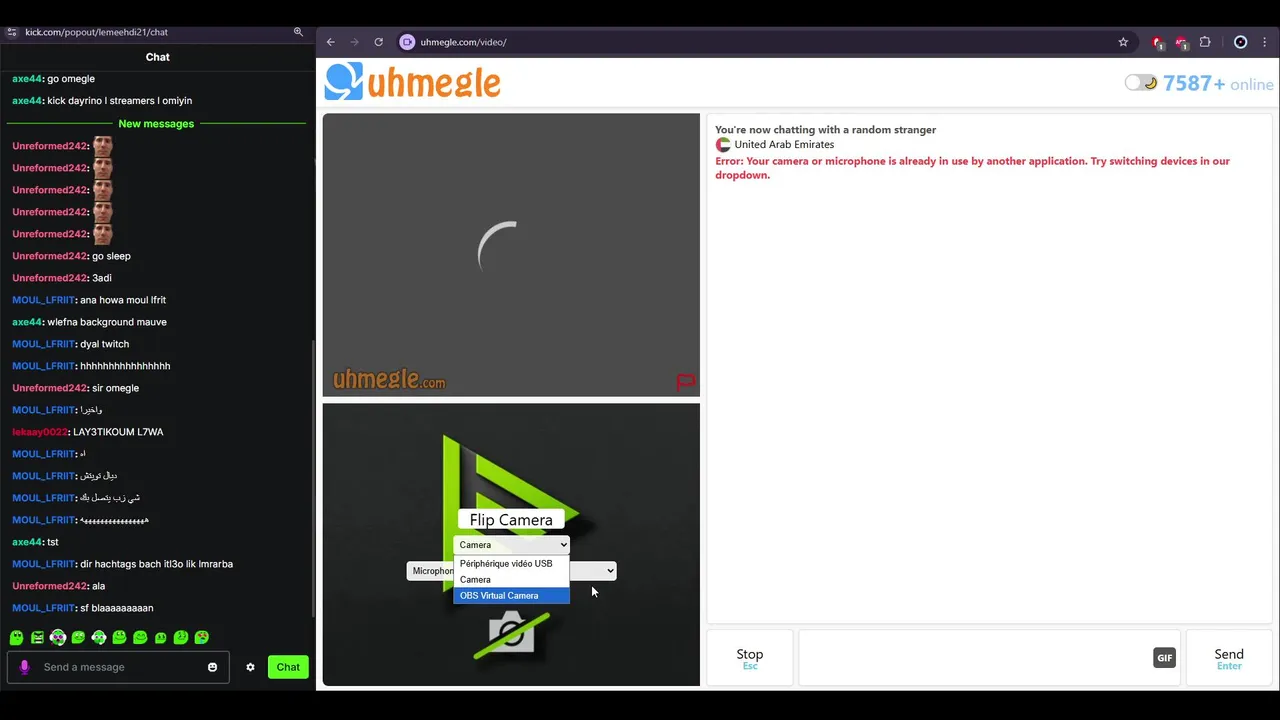The width and height of the screenshot is (1280, 720).
Task: Go back in the uhmegle browser window
Action: tap(331, 42)
